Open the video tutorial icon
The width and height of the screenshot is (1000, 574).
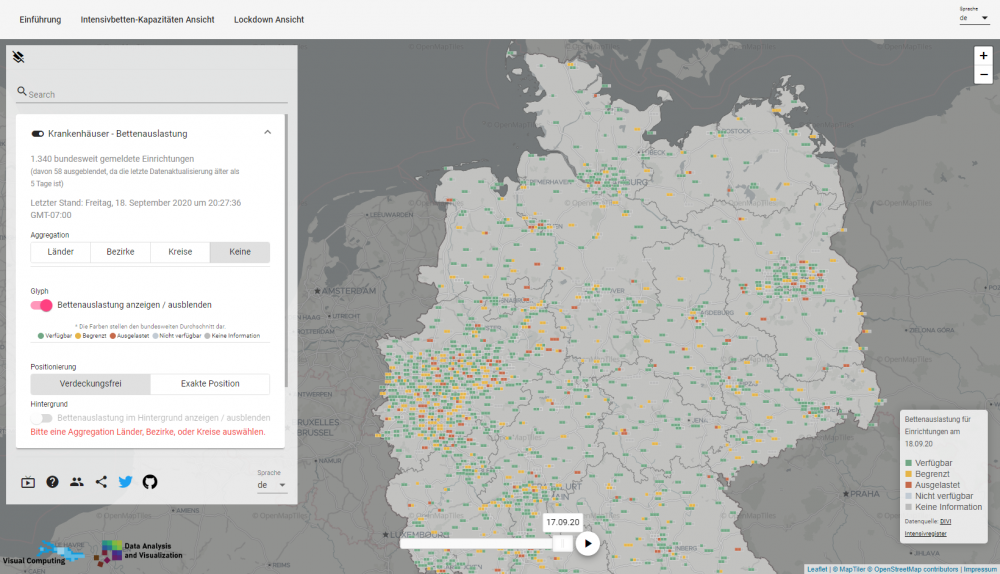[x=28, y=482]
